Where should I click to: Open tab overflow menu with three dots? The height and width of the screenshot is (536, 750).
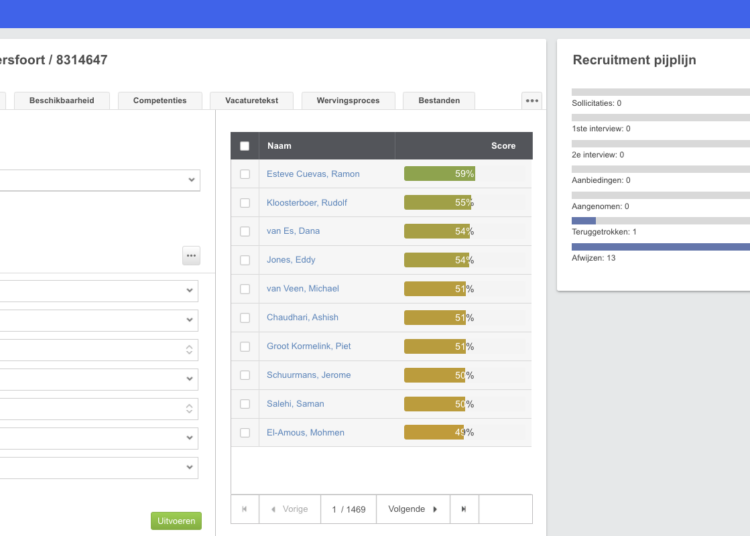532,100
